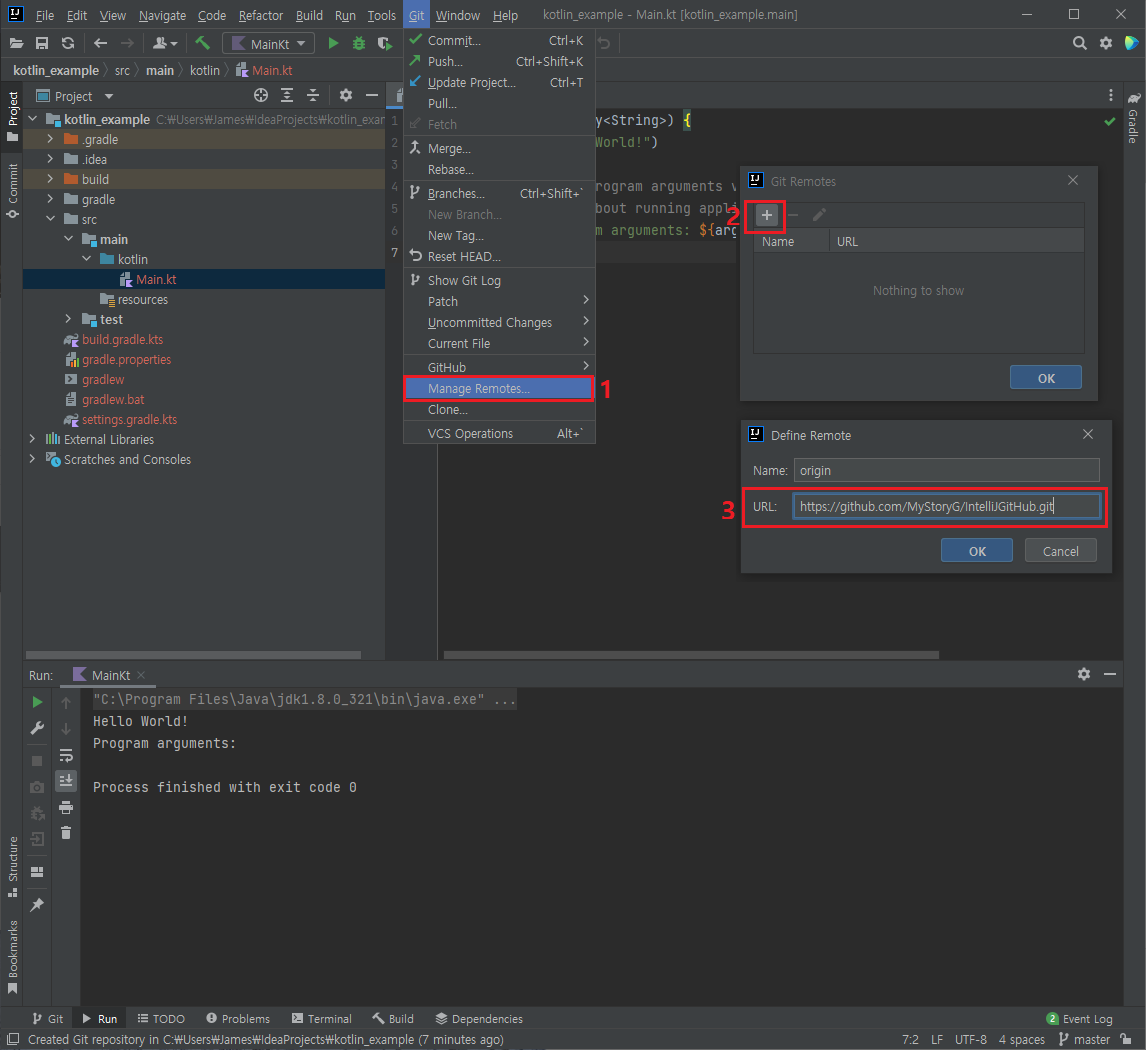Toggle scroll to end in console
The width and height of the screenshot is (1146, 1050).
66,780
